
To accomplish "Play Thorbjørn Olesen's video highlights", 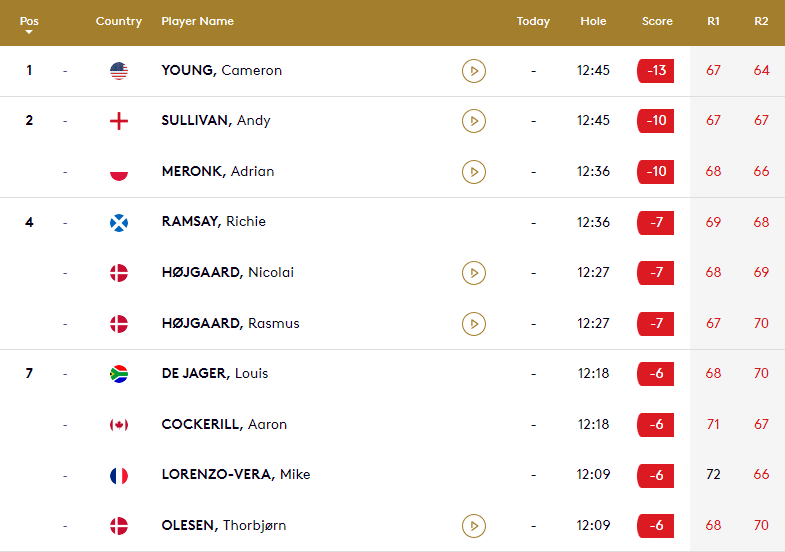I will (474, 526).
